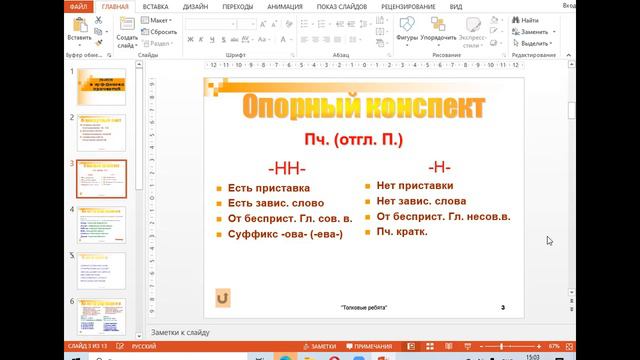Click the Comments (Примечания) button
640x360 pixels.
click(369, 346)
